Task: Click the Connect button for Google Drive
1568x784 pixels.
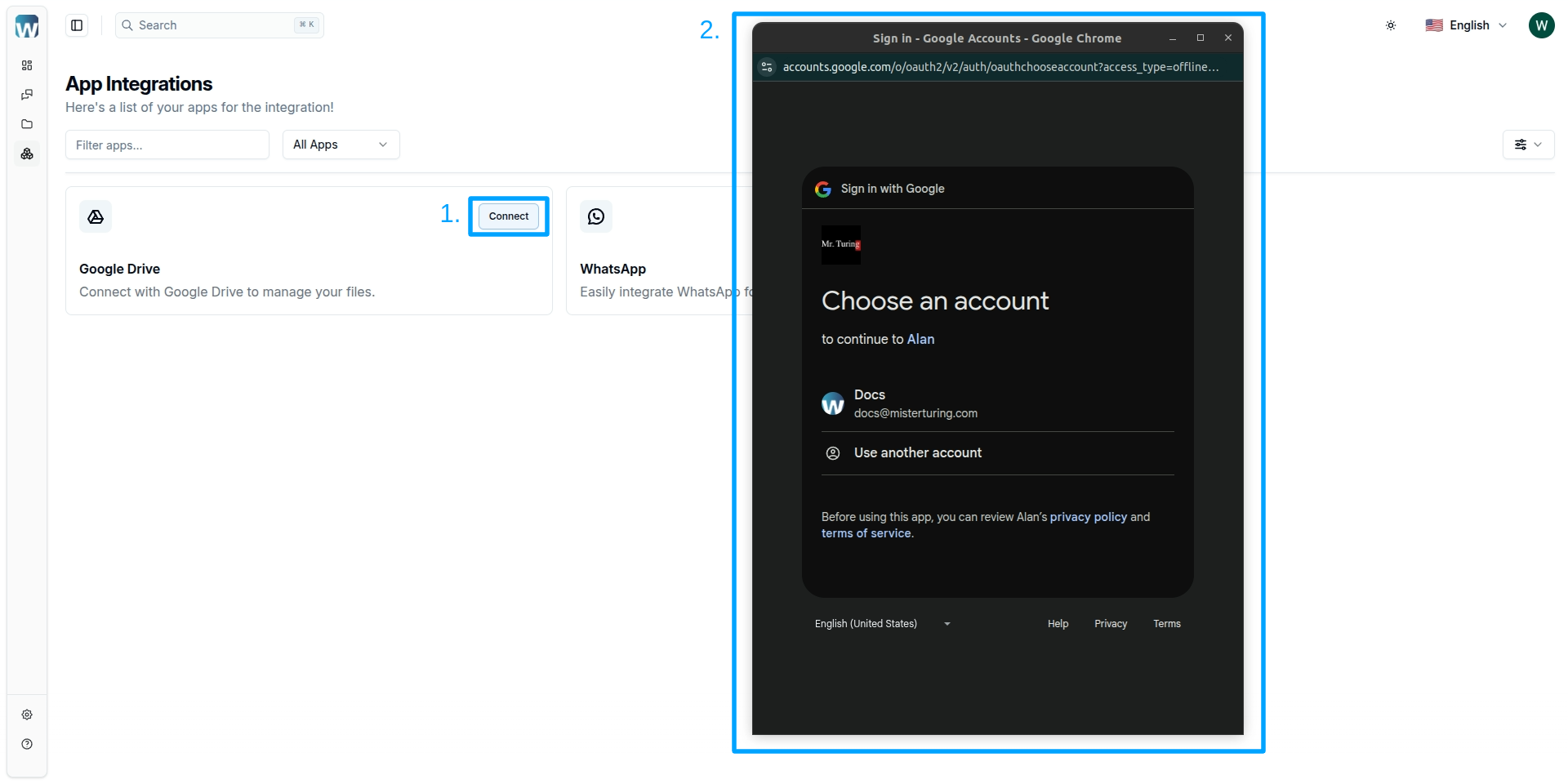Action: coord(508,216)
